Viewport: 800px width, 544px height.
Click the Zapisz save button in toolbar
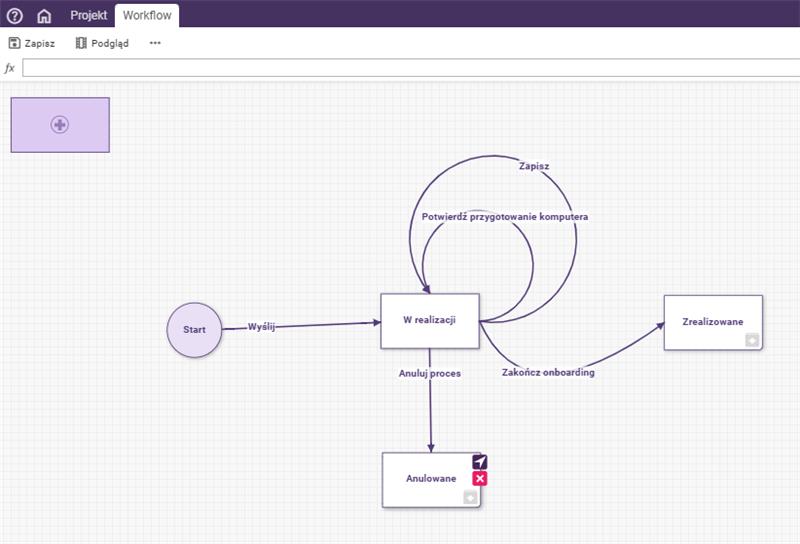tap(32, 43)
